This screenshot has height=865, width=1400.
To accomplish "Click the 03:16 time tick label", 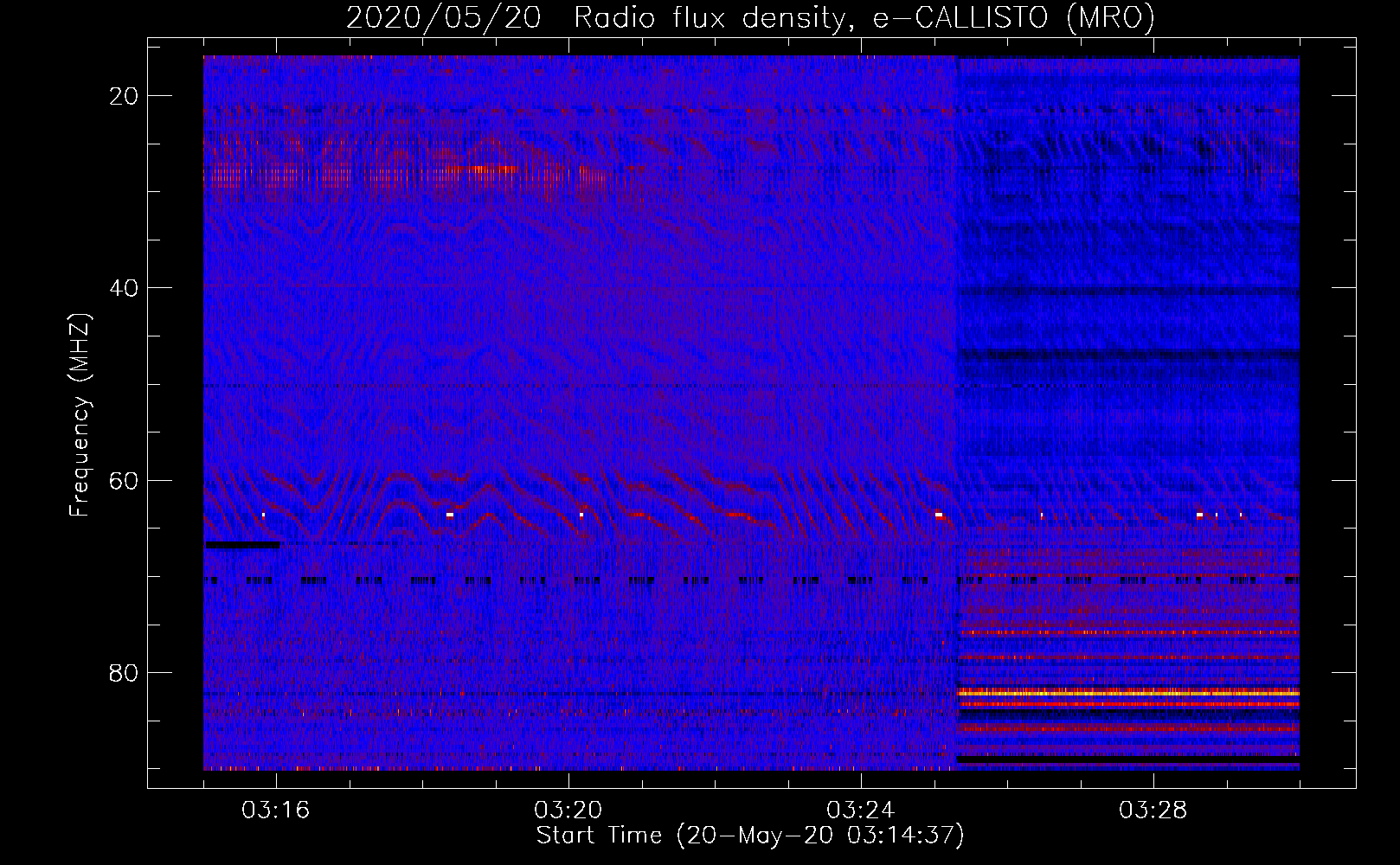I will tap(276, 811).
